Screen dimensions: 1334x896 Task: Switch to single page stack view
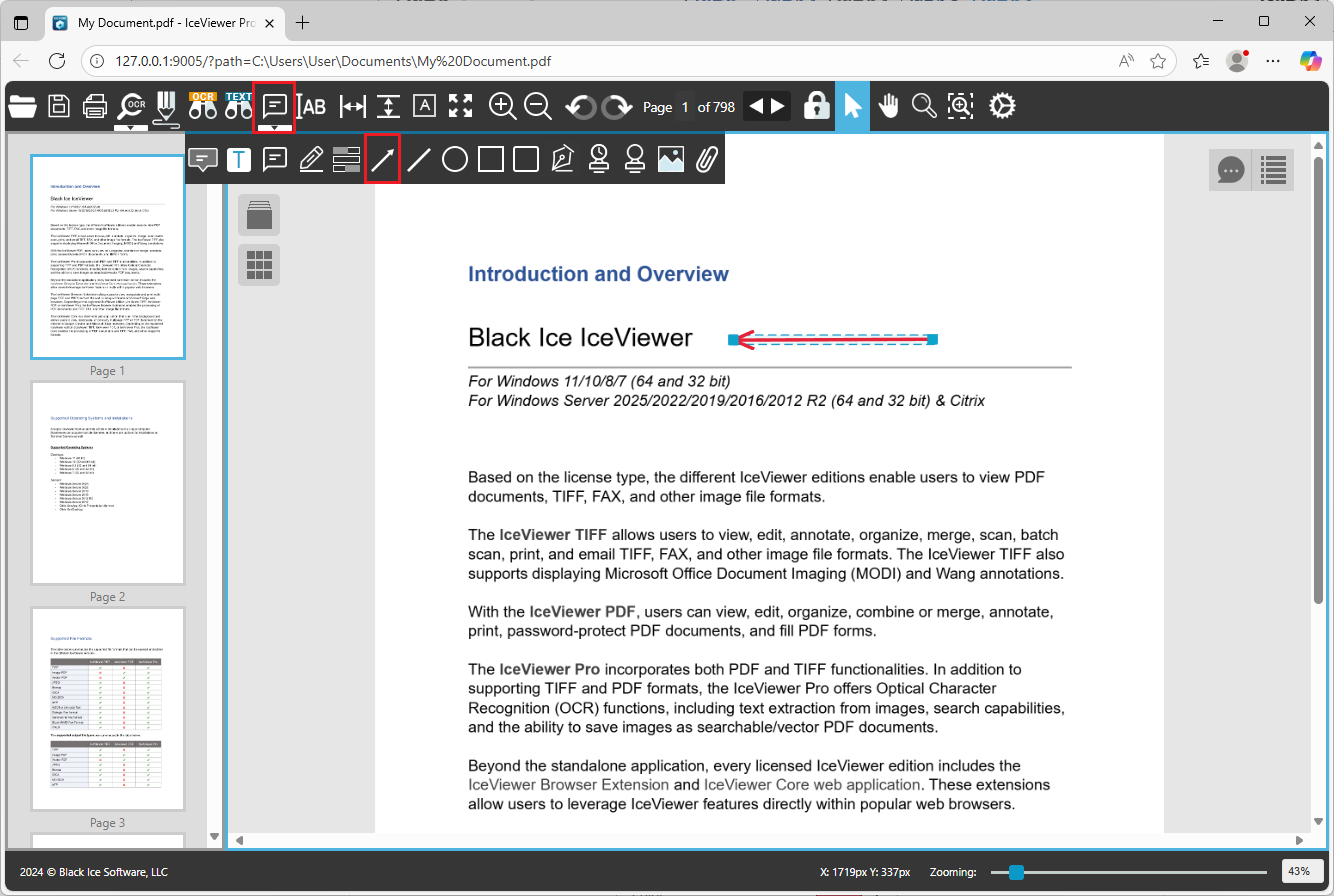click(x=259, y=214)
